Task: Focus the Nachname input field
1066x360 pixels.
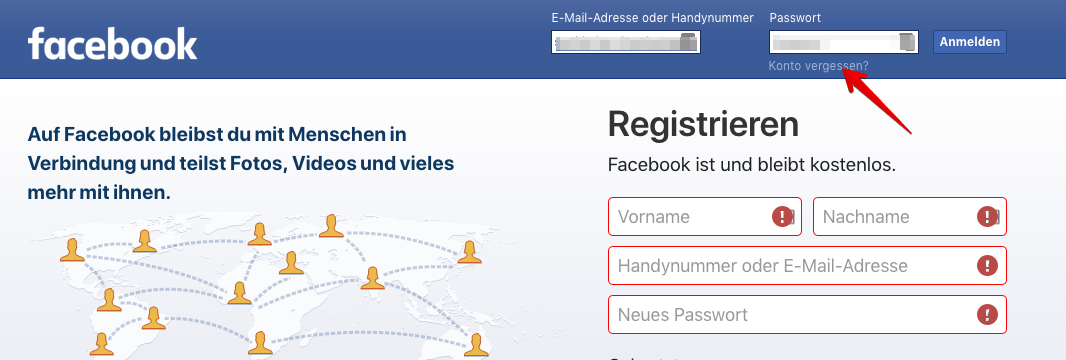Action: click(x=910, y=217)
